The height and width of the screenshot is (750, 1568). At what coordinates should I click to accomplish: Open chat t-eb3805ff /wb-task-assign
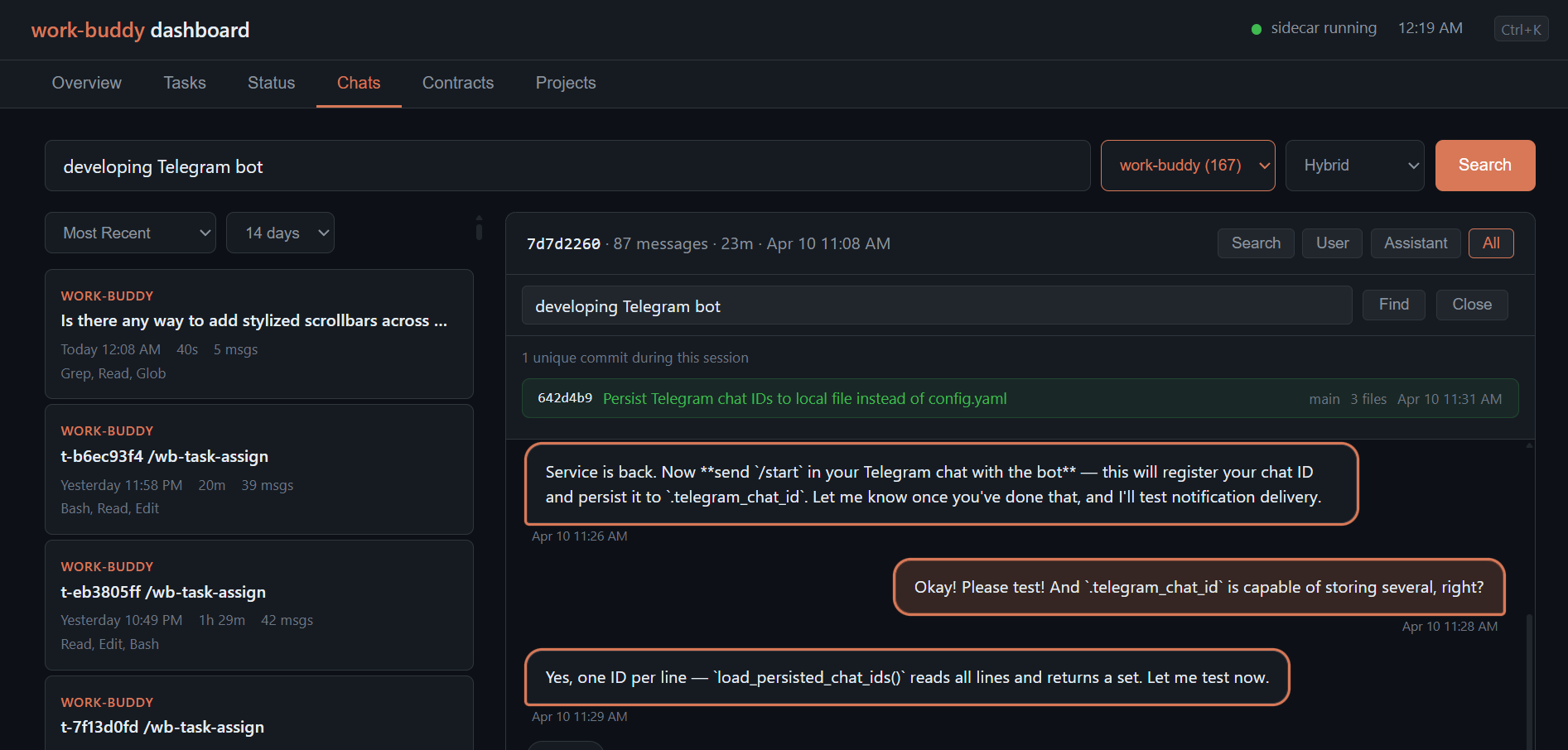pyautogui.click(x=259, y=605)
